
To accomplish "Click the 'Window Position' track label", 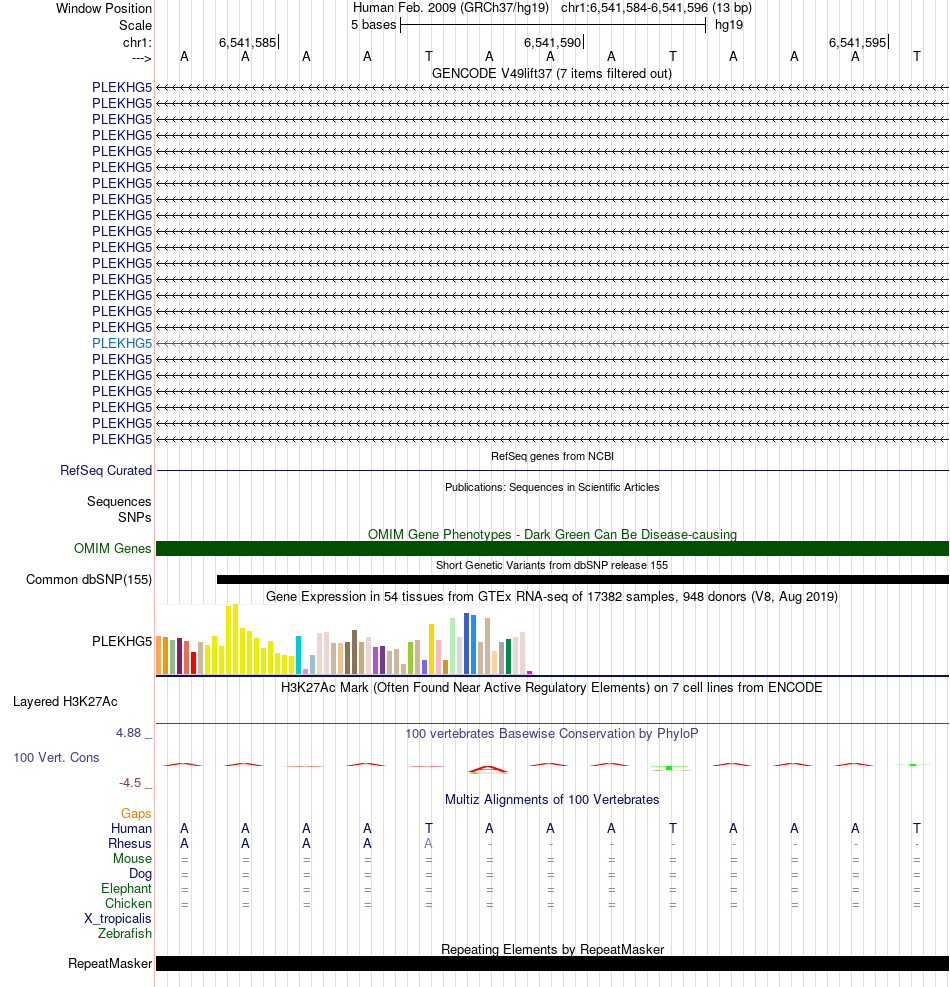I will pyautogui.click(x=104, y=8).
